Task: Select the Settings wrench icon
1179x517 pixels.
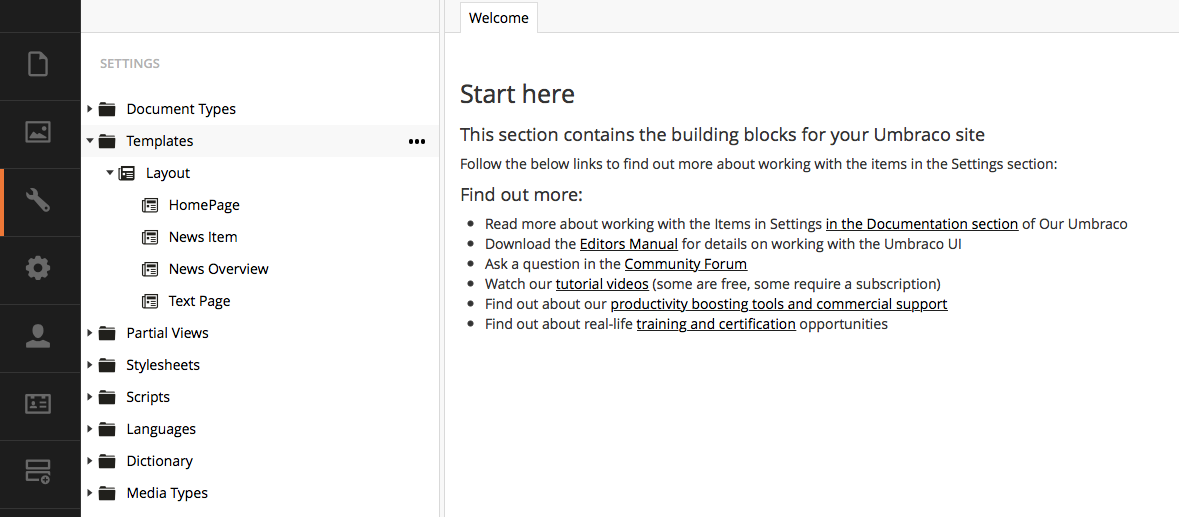Action: click(x=38, y=201)
